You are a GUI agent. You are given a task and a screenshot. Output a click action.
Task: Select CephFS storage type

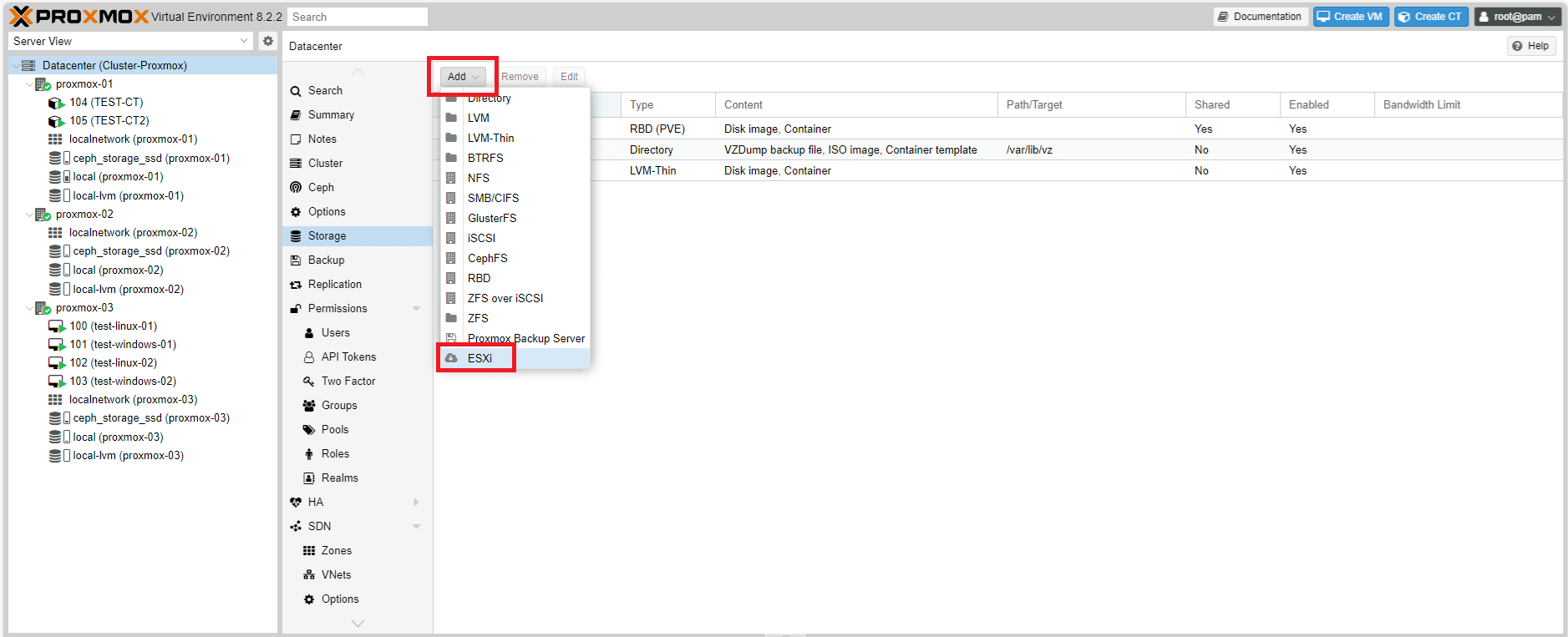click(515, 258)
